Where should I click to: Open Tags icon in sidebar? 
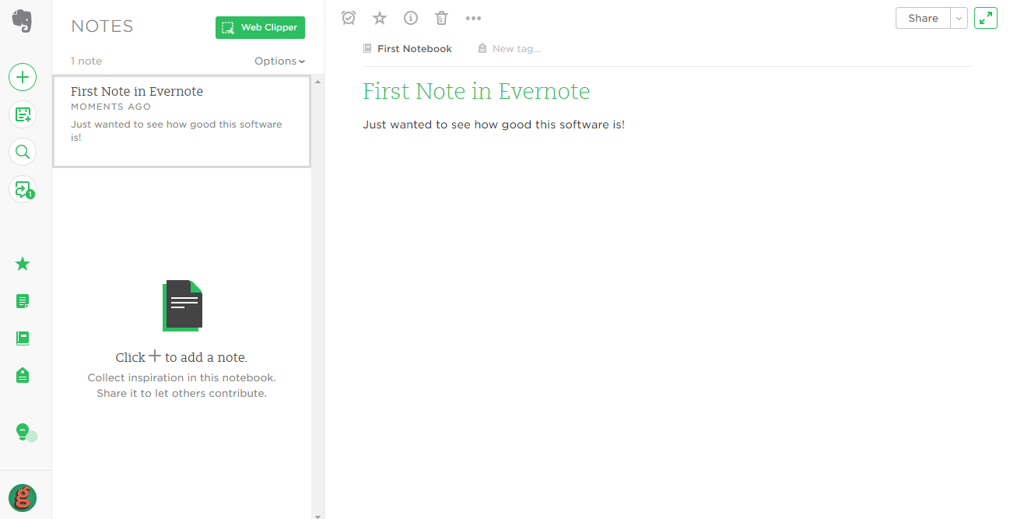pos(23,375)
